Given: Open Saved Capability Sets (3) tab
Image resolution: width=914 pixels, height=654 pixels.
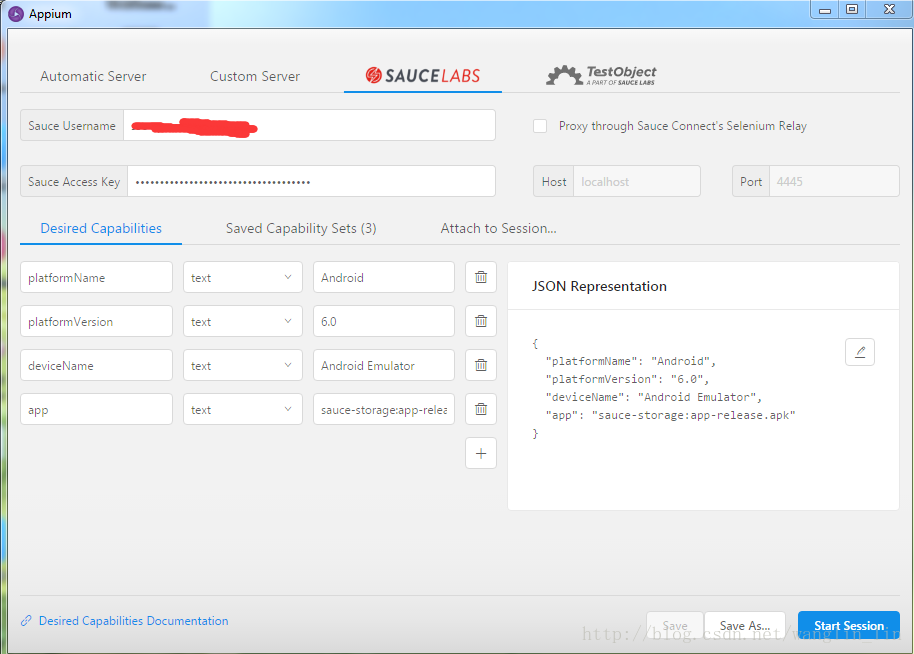Looking at the screenshot, I should coord(301,228).
